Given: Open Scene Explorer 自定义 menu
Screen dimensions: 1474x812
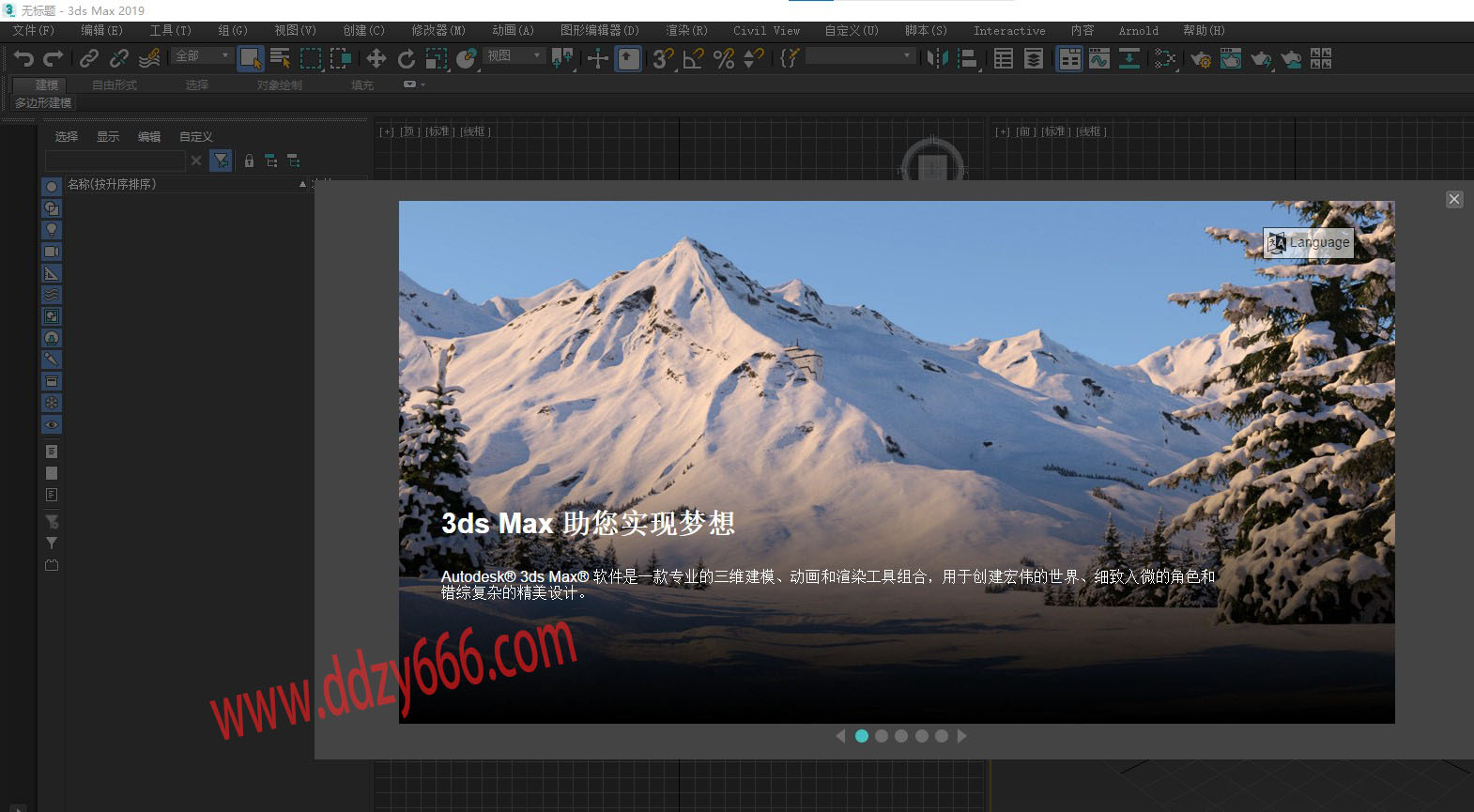Looking at the screenshot, I should 196,137.
